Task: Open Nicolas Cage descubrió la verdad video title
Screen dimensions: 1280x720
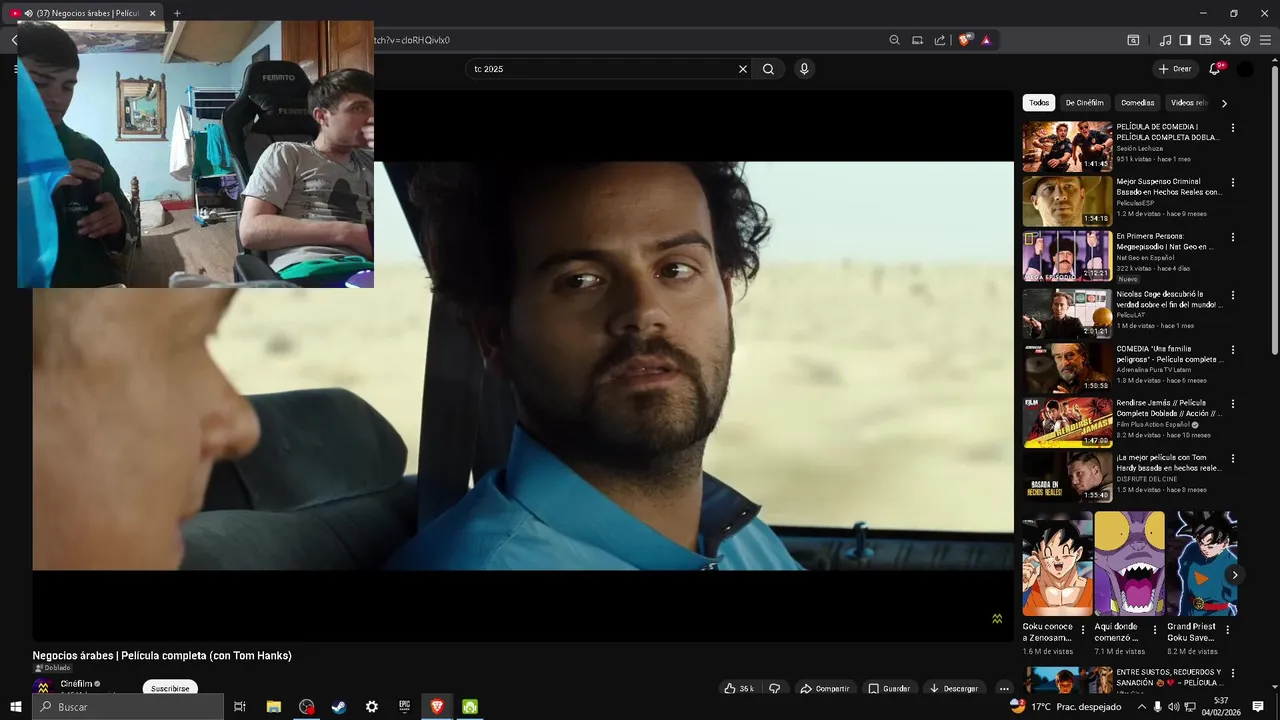Action: coord(1168,299)
